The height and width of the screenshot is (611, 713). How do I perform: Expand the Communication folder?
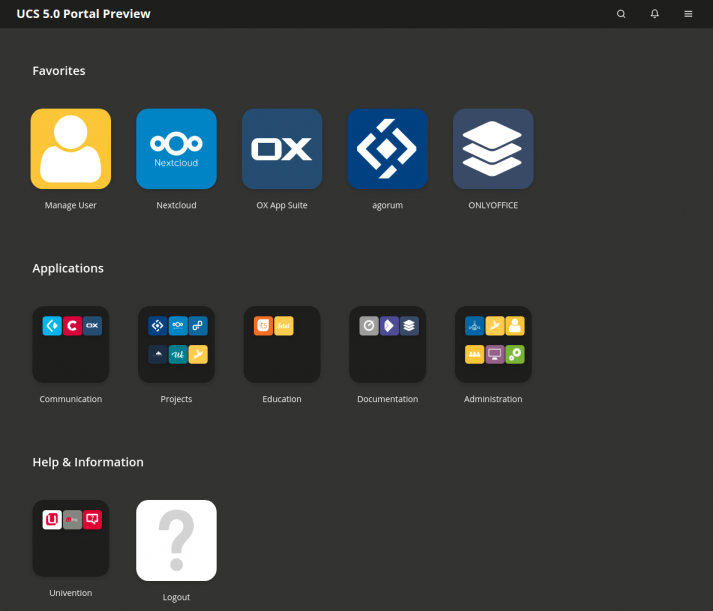pyautogui.click(x=70, y=344)
